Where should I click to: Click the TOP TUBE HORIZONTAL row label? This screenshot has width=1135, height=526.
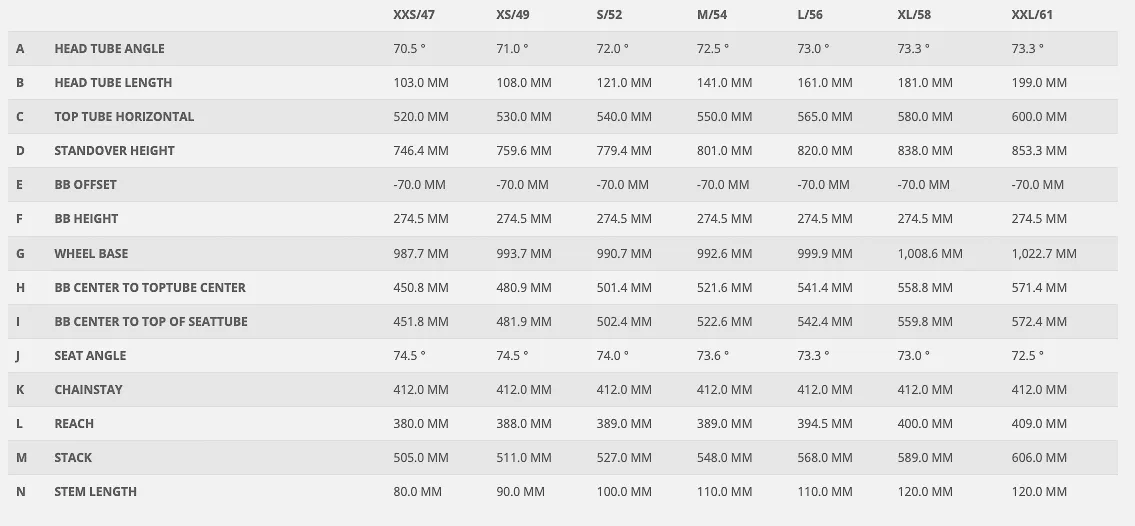click(124, 117)
